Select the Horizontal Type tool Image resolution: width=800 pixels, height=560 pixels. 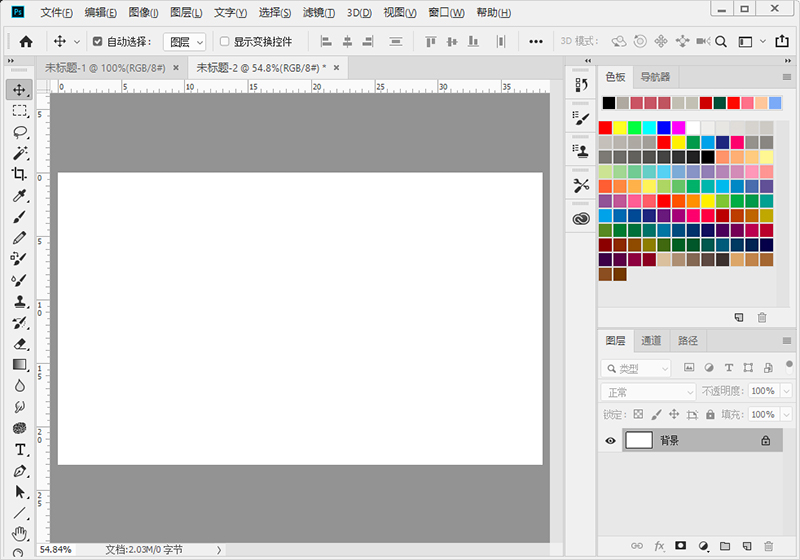[20, 449]
